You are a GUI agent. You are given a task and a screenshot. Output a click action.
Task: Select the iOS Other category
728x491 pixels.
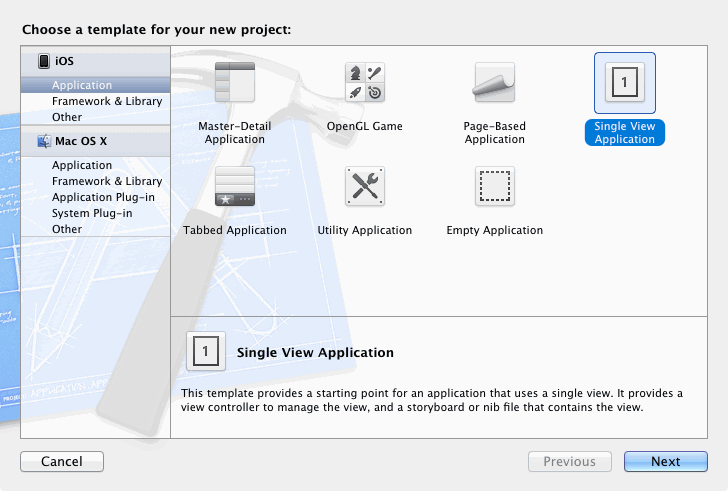pyautogui.click(x=67, y=118)
